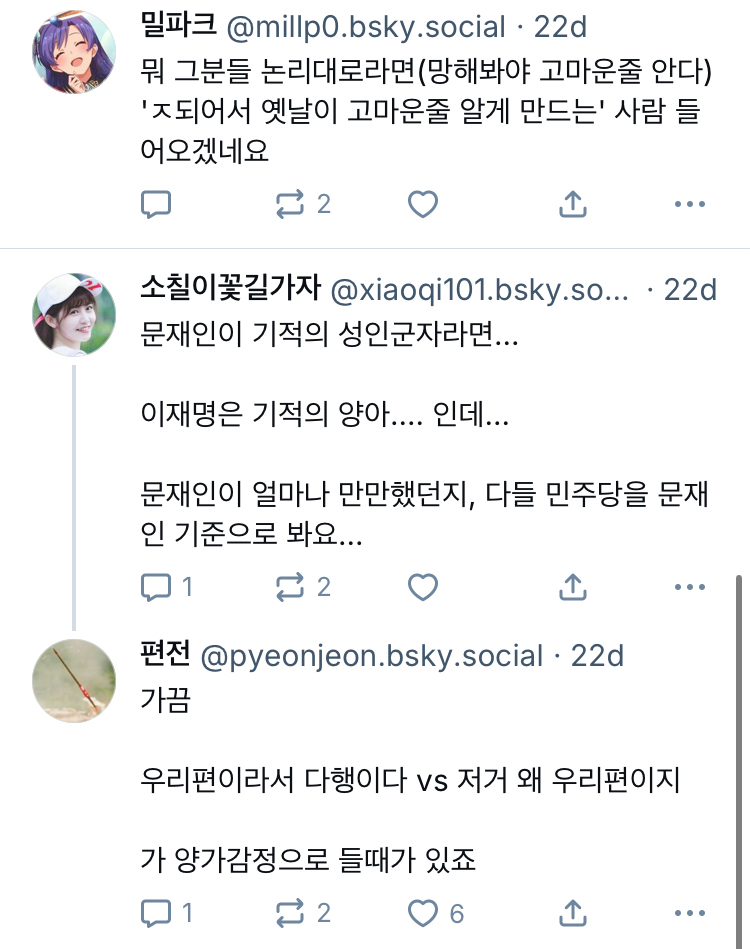Reply to 소칠이꽃길가자's post
The height and width of the screenshot is (949, 750).
point(156,587)
